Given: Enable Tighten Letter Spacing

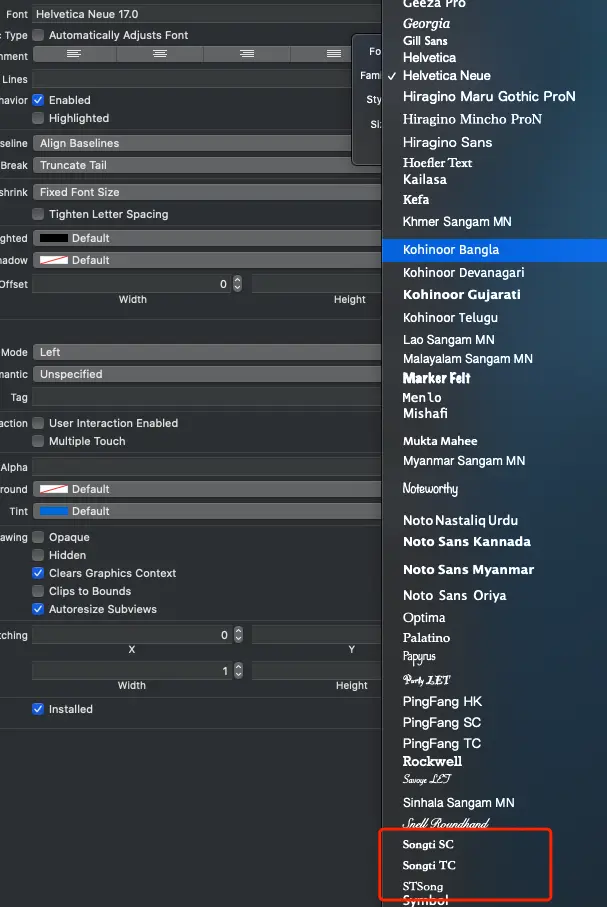Looking at the screenshot, I should pos(38,214).
